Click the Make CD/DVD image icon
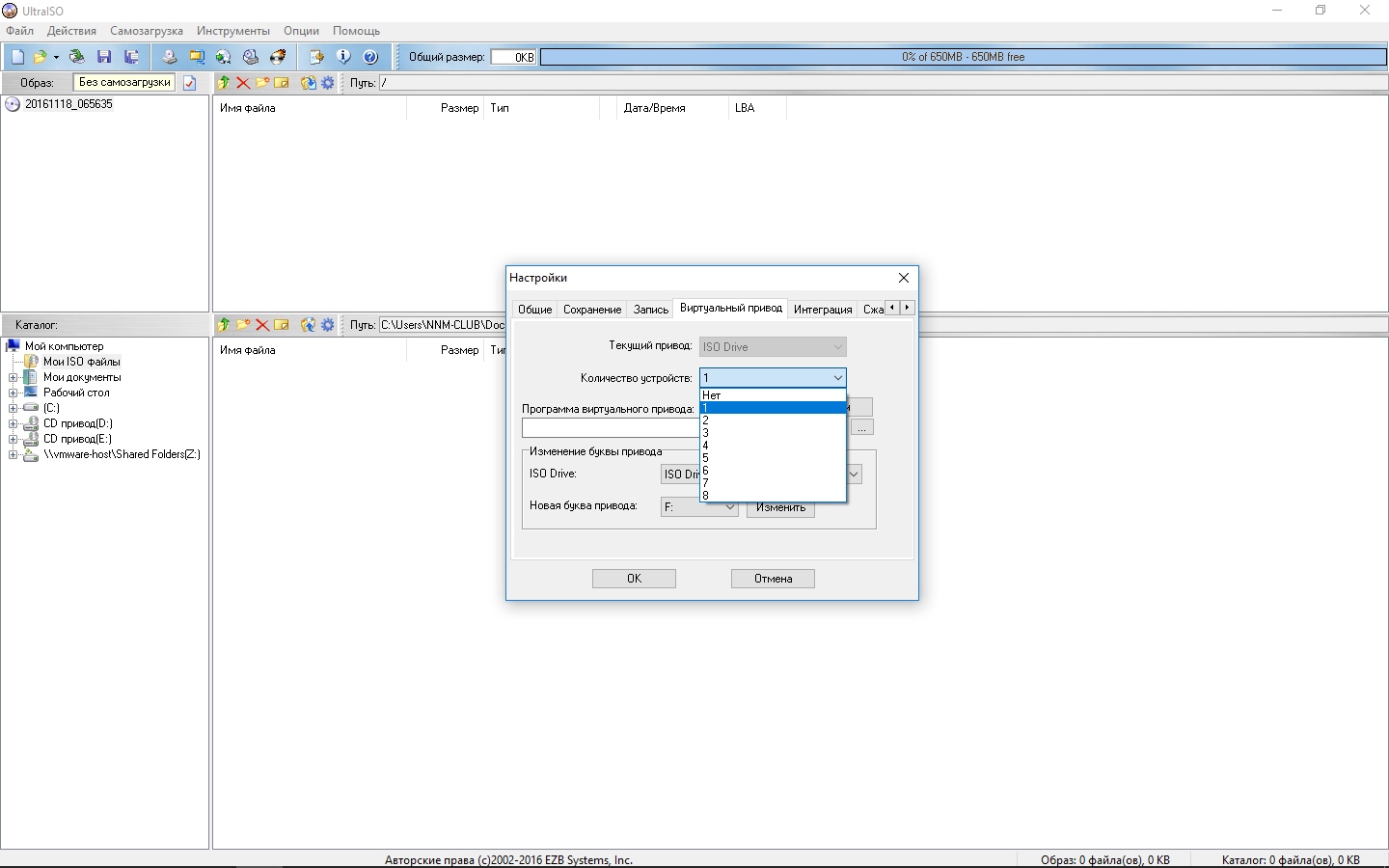This screenshot has width=1389, height=868. [x=170, y=57]
